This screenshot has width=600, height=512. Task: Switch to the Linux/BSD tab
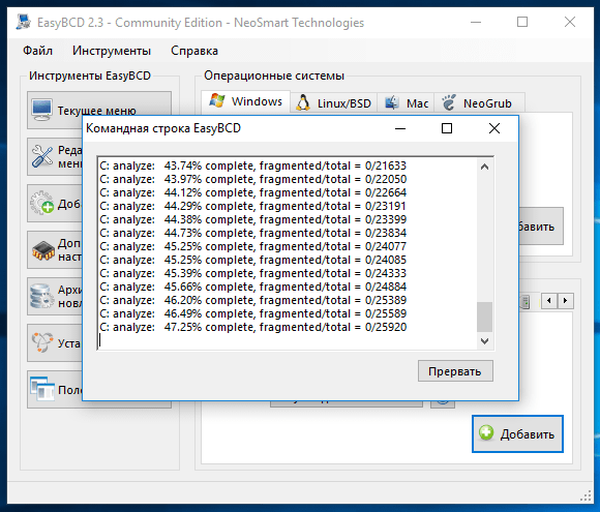(332, 103)
